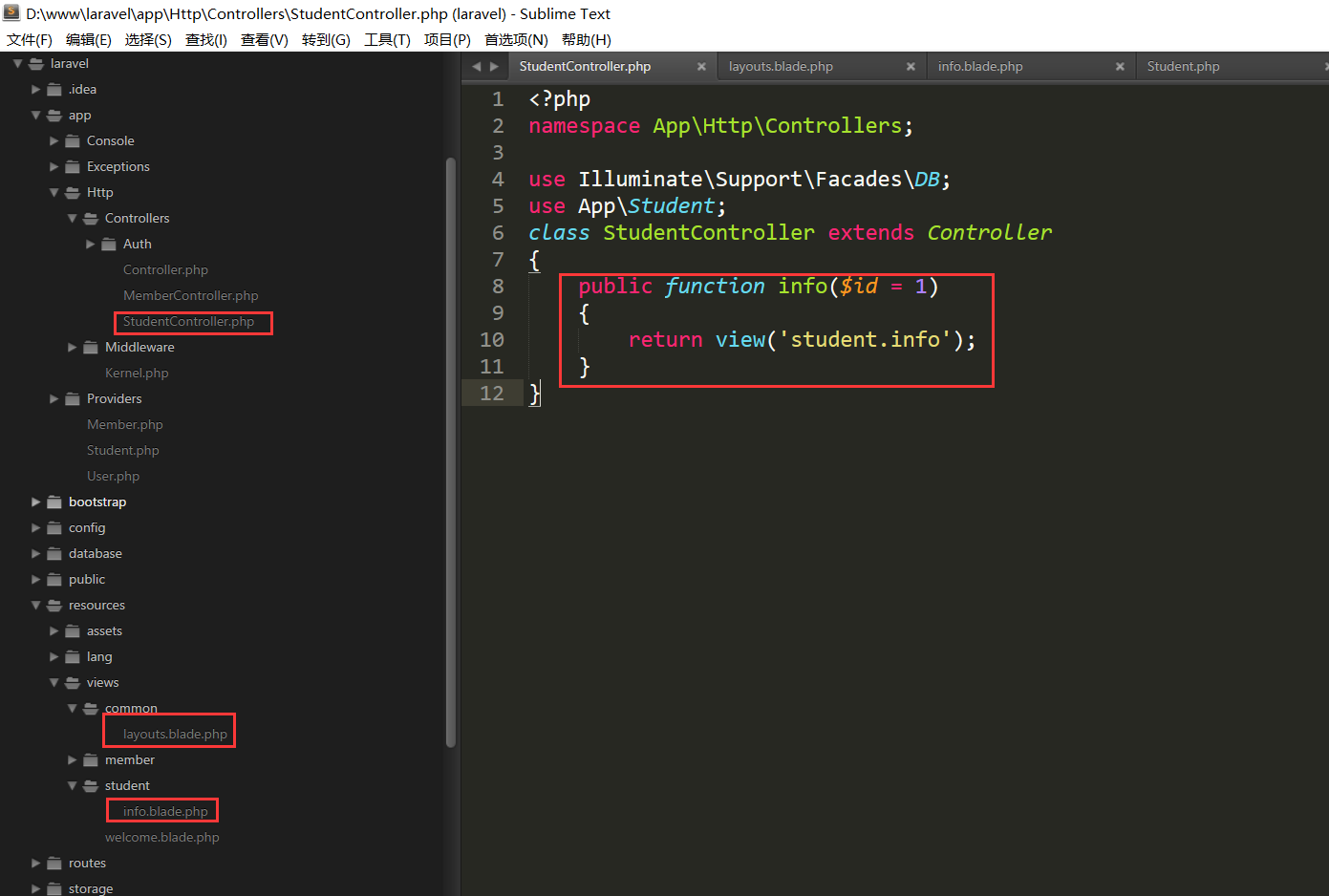The height and width of the screenshot is (896, 1329).
Task: Expand the Console folder arrow
Action: pos(54,140)
